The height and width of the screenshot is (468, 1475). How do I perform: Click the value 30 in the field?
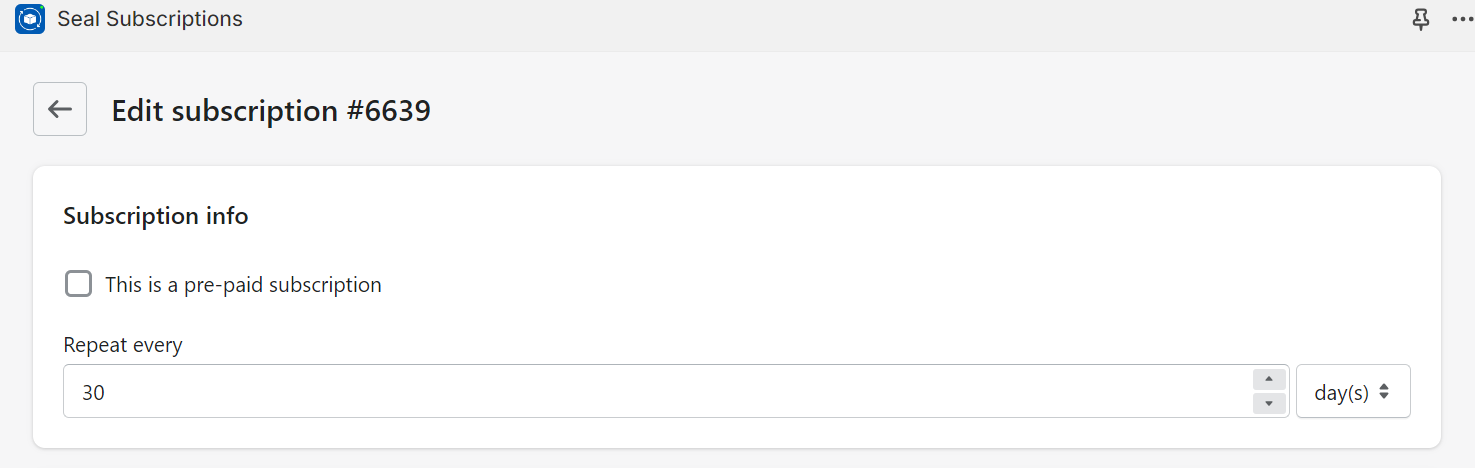(x=93, y=393)
